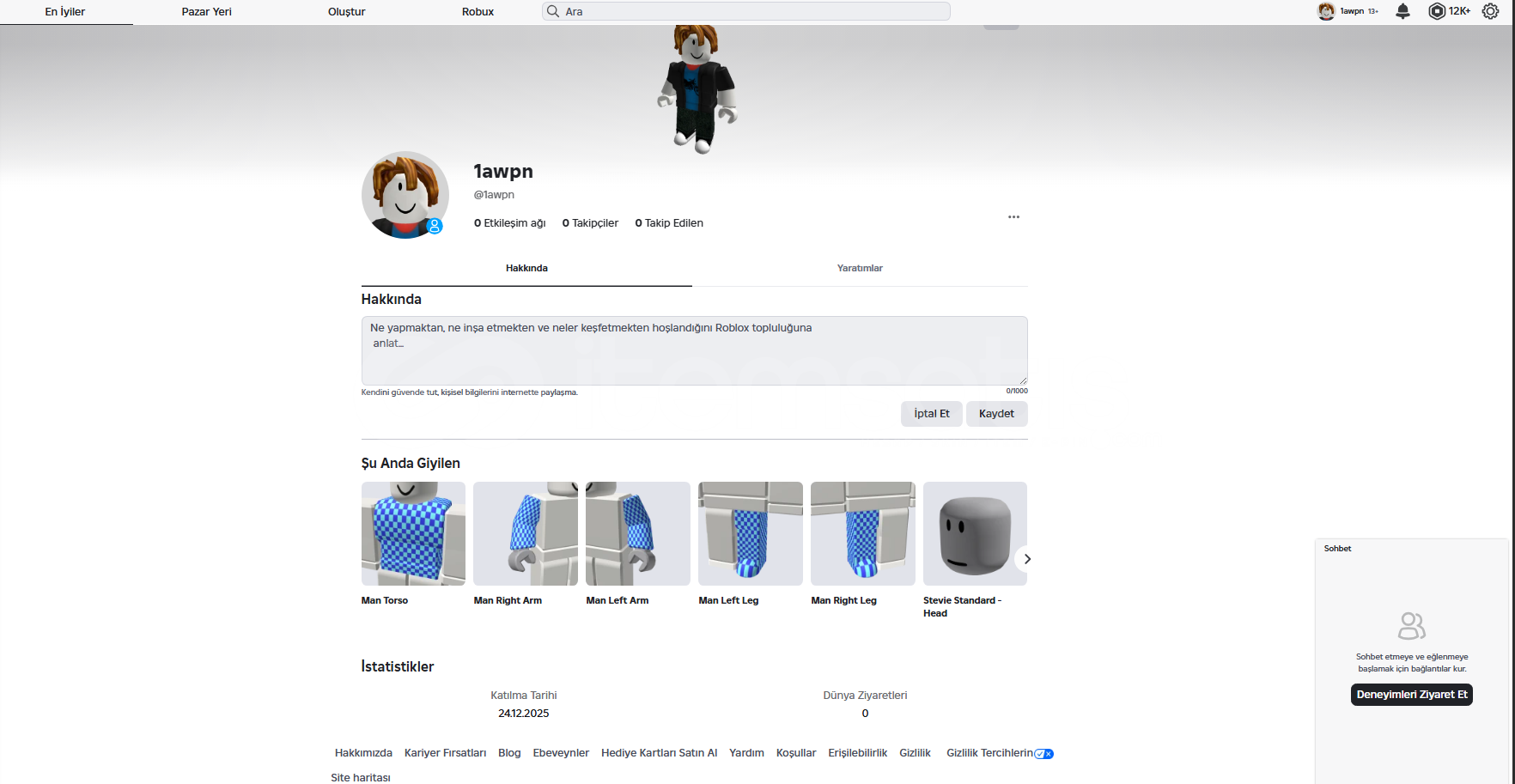Image resolution: width=1515 pixels, height=784 pixels.
Task: Open the Site haritası link
Action: click(x=361, y=778)
